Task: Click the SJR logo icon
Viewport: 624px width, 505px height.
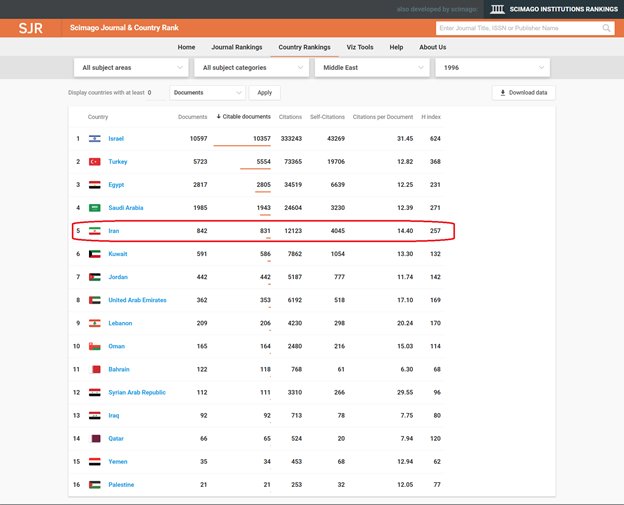Action: click(30, 28)
